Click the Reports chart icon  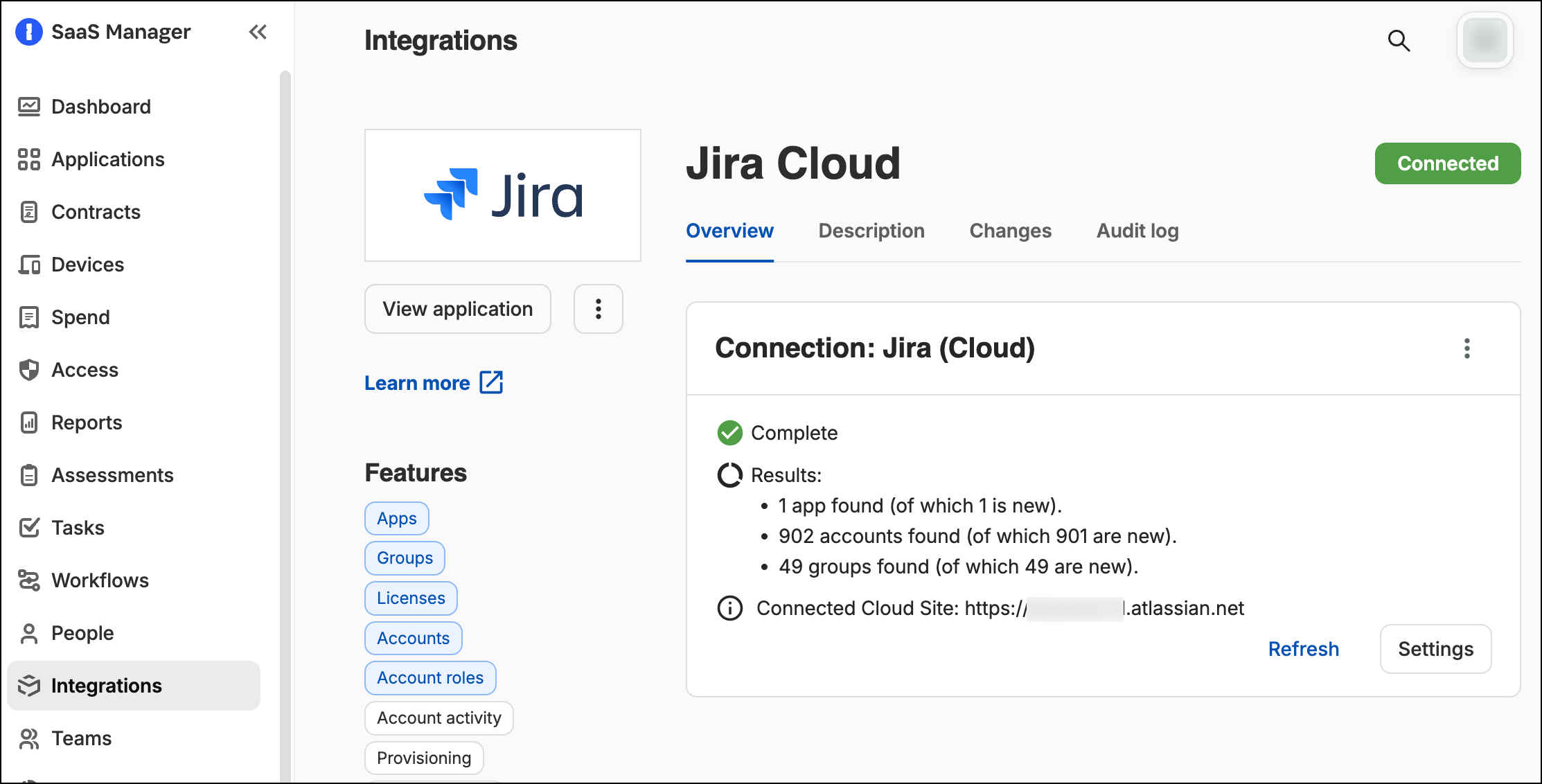coord(29,422)
